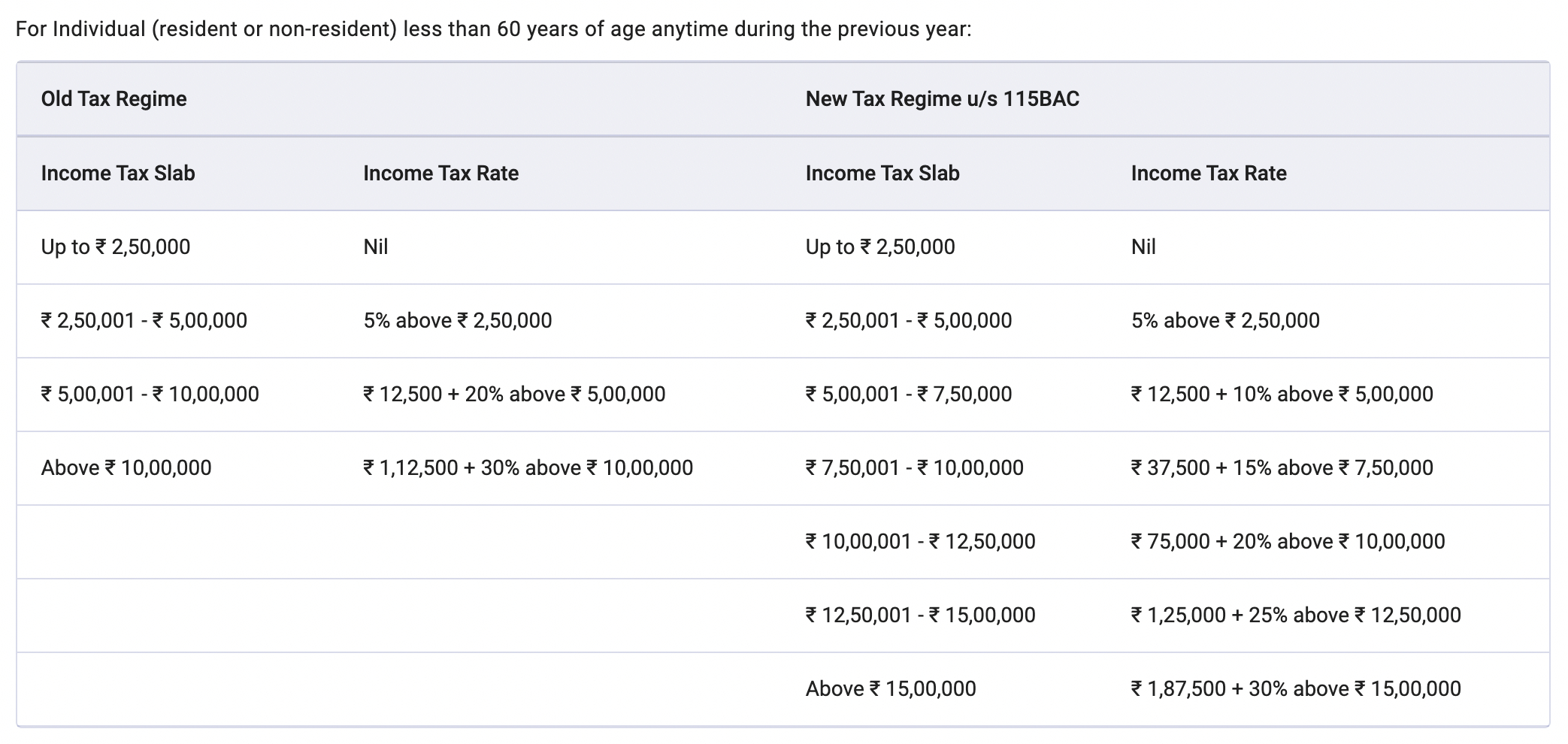The width and height of the screenshot is (1568, 744).
Task: Click New Tax Regime slab "₹ 2,50,001 - ₹ 5,00,000"
Action: pos(909,321)
